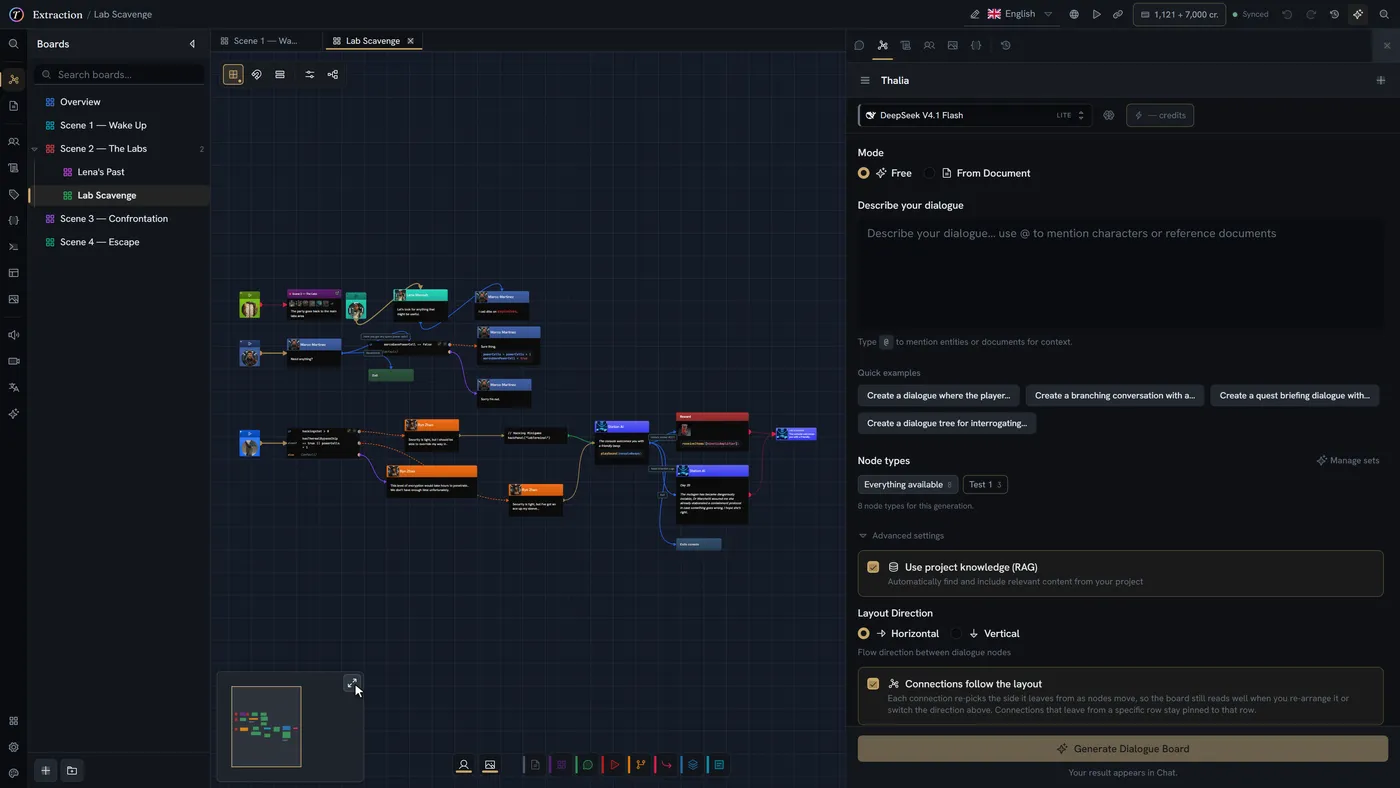Pick the quick example about interrogating

click(x=947, y=423)
